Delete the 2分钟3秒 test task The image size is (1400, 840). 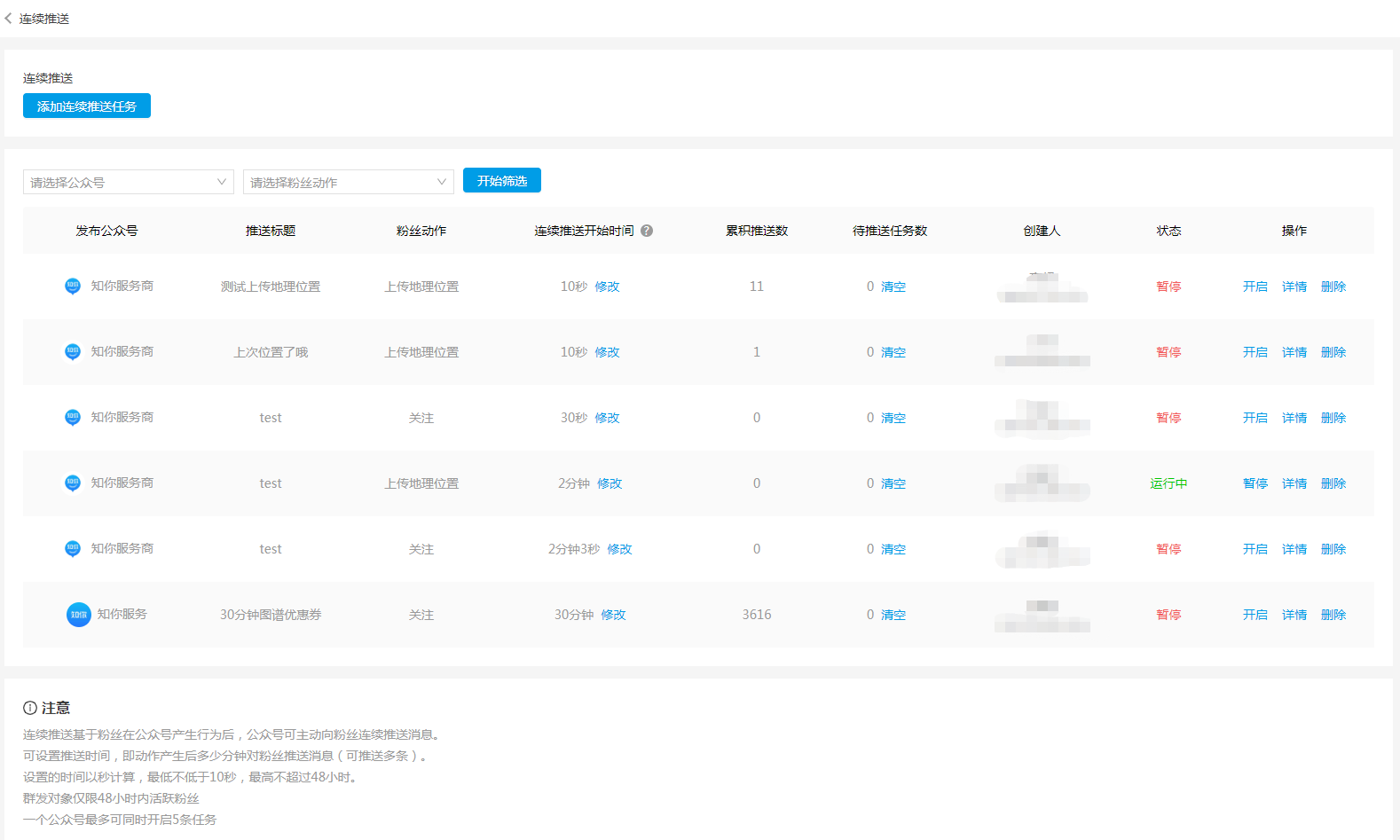(1333, 549)
